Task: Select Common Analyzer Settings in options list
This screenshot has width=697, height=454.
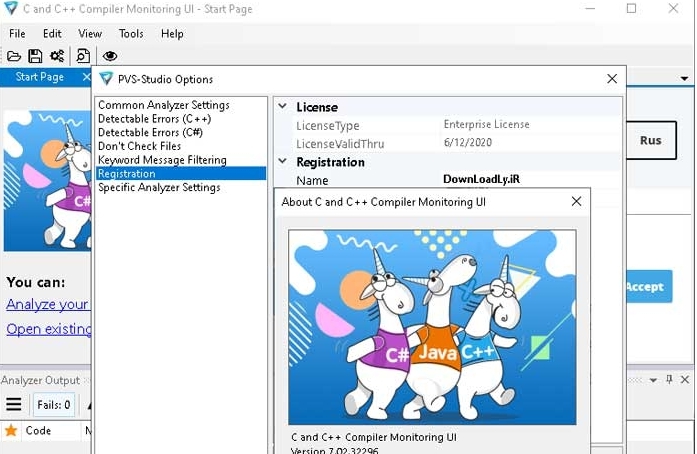Action: pyautogui.click(x=164, y=105)
